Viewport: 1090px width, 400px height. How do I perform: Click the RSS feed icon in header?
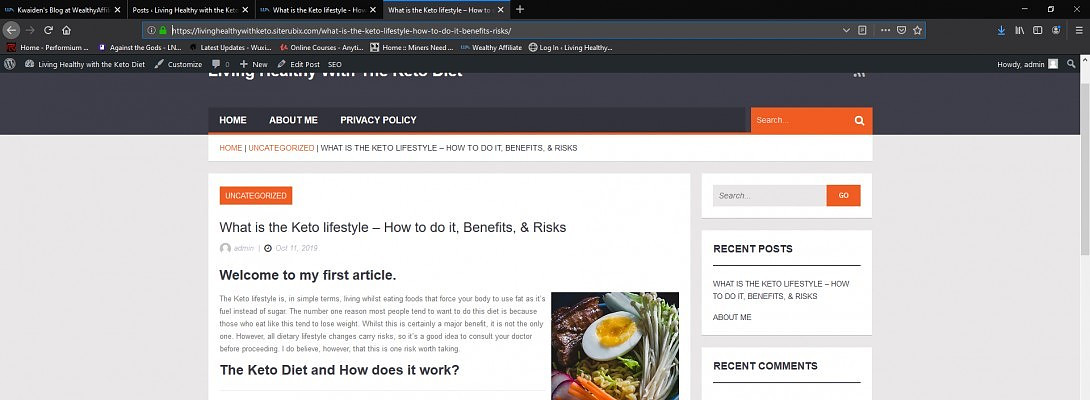(859, 74)
